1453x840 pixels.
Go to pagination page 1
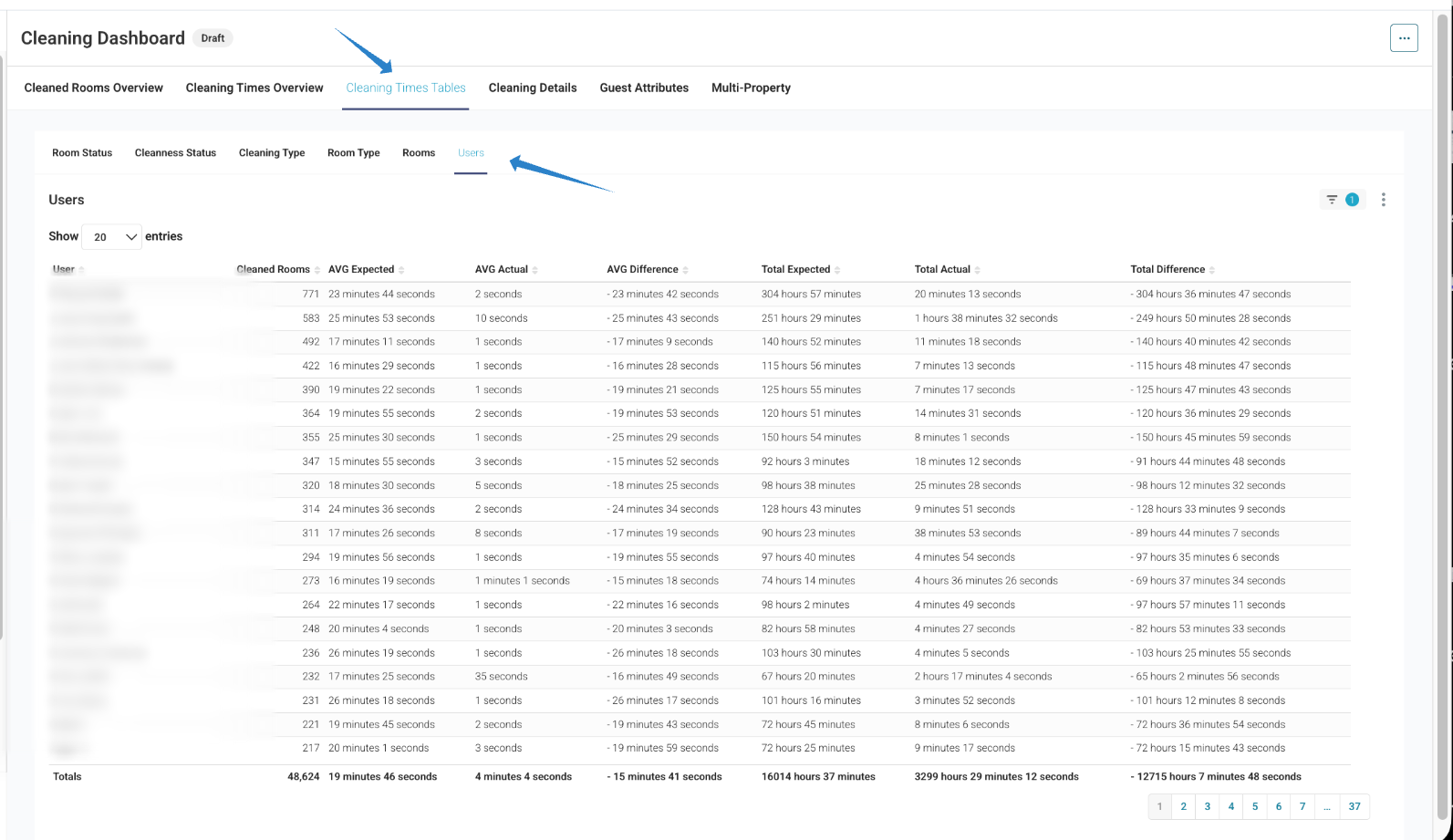pos(1160,806)
